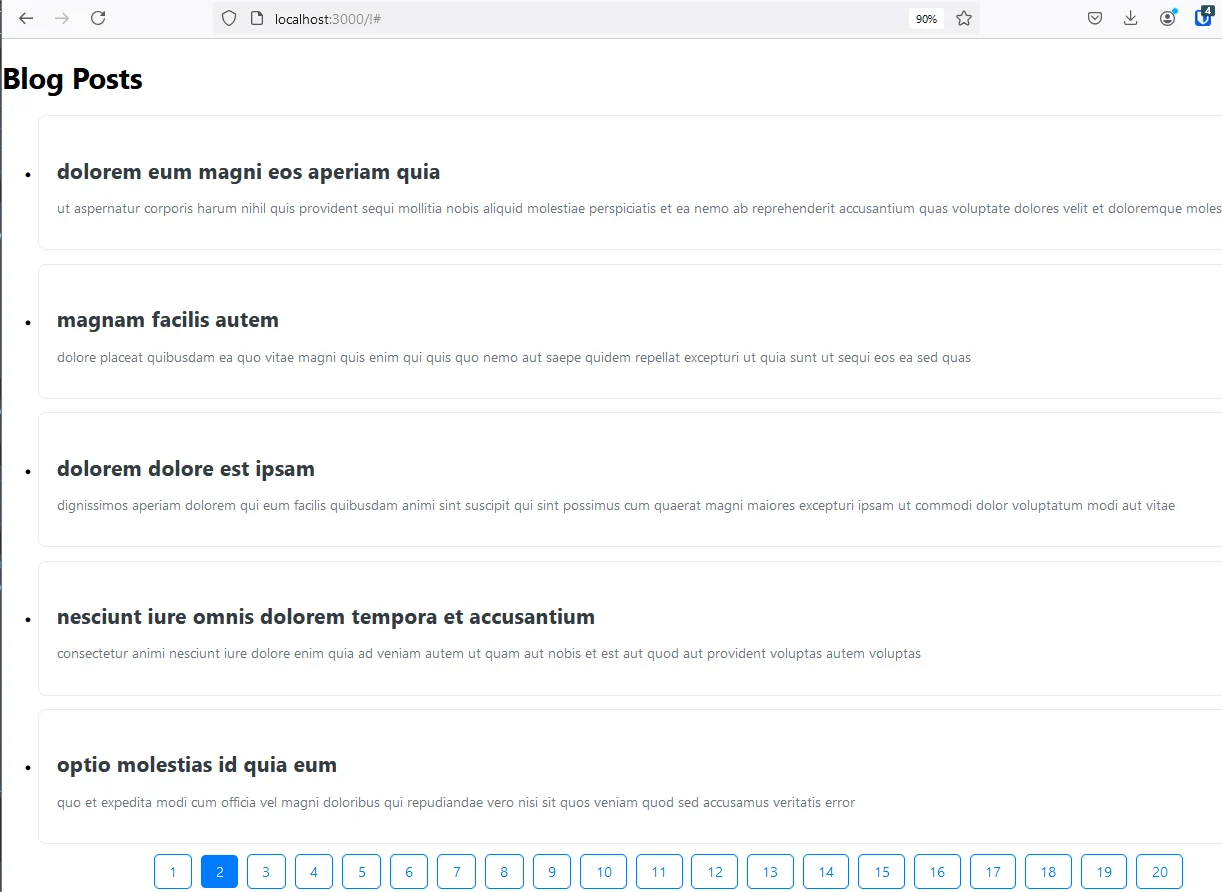Open 'nesciunt iure omnis dolorem tempora et accusantium'
Image resolution: width=1222 pixels, height=892 pixels.
click(x=326, y=616)
